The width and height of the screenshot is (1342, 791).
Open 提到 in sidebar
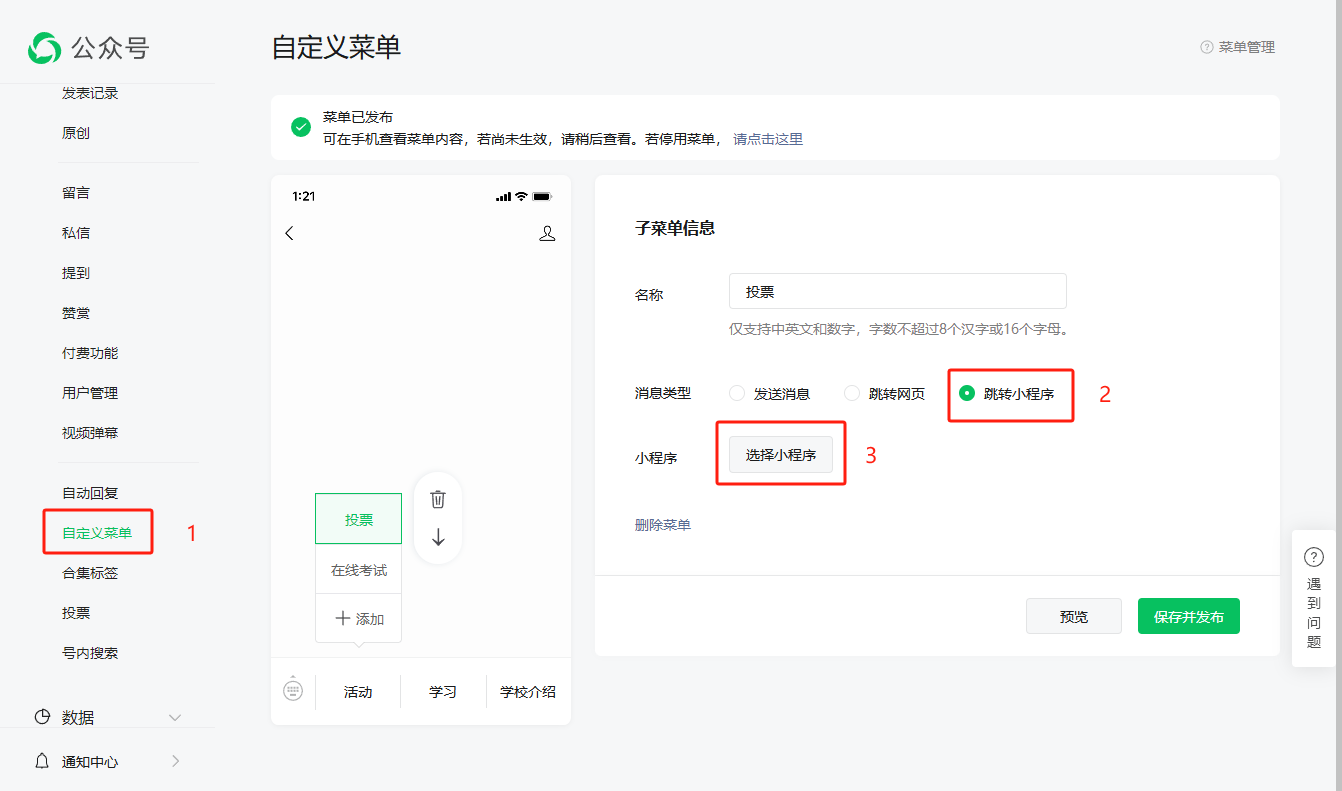pos(76,273)
